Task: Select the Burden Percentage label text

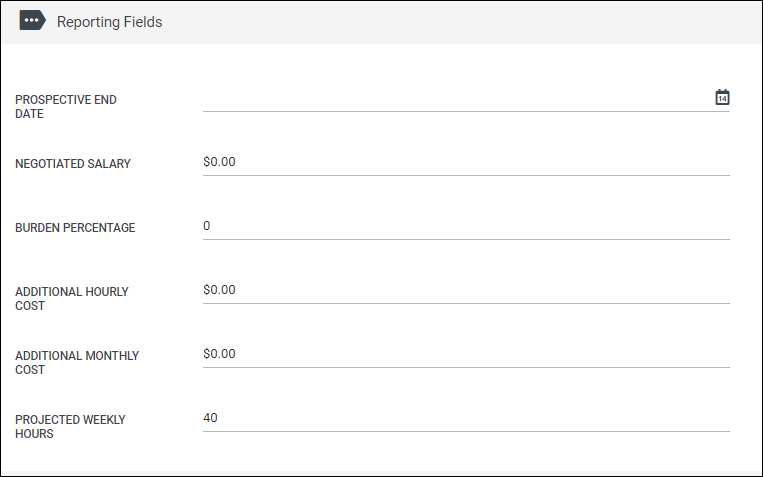Action: (75, 228)
